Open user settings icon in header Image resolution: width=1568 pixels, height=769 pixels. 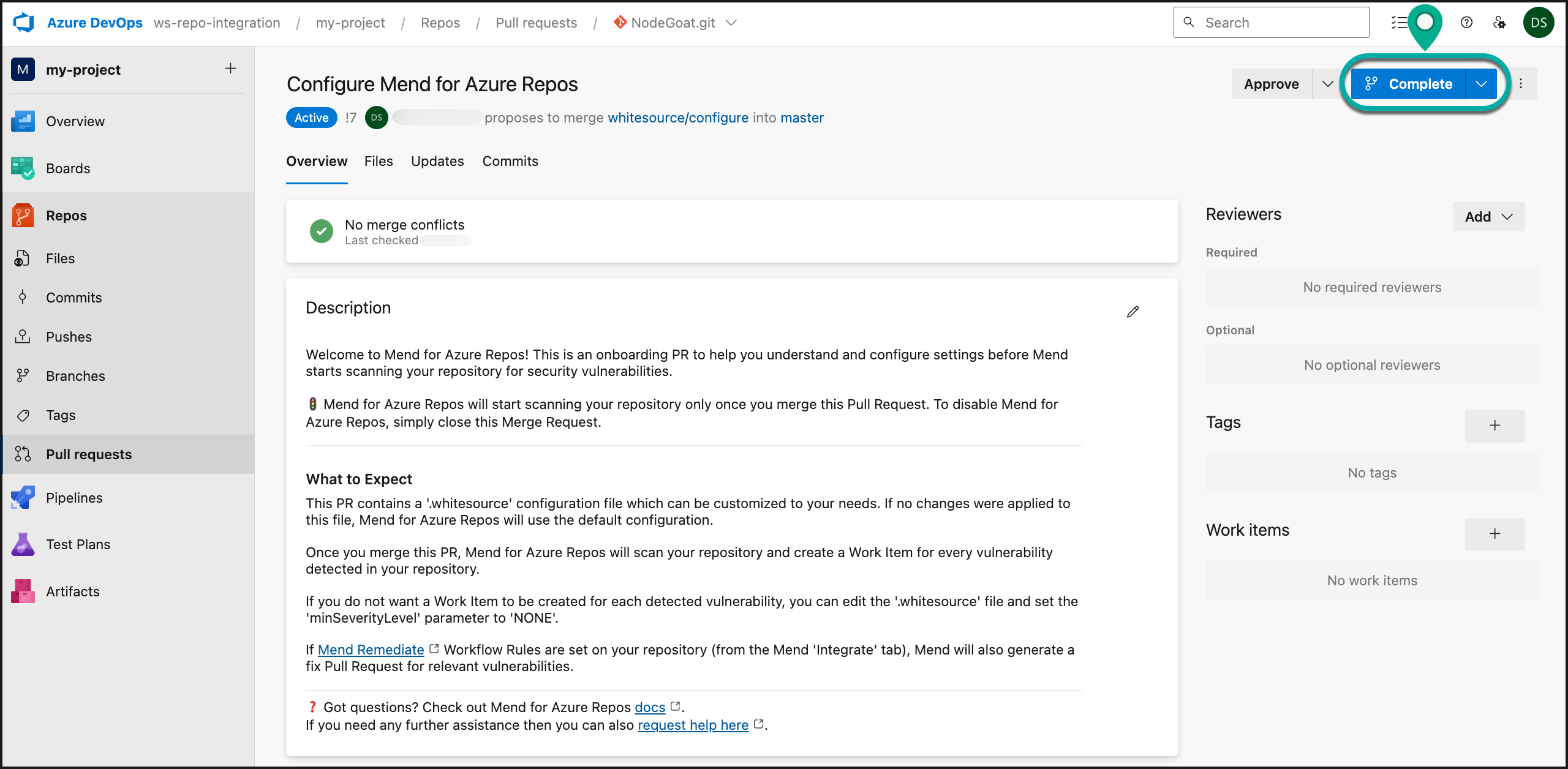1499,23
